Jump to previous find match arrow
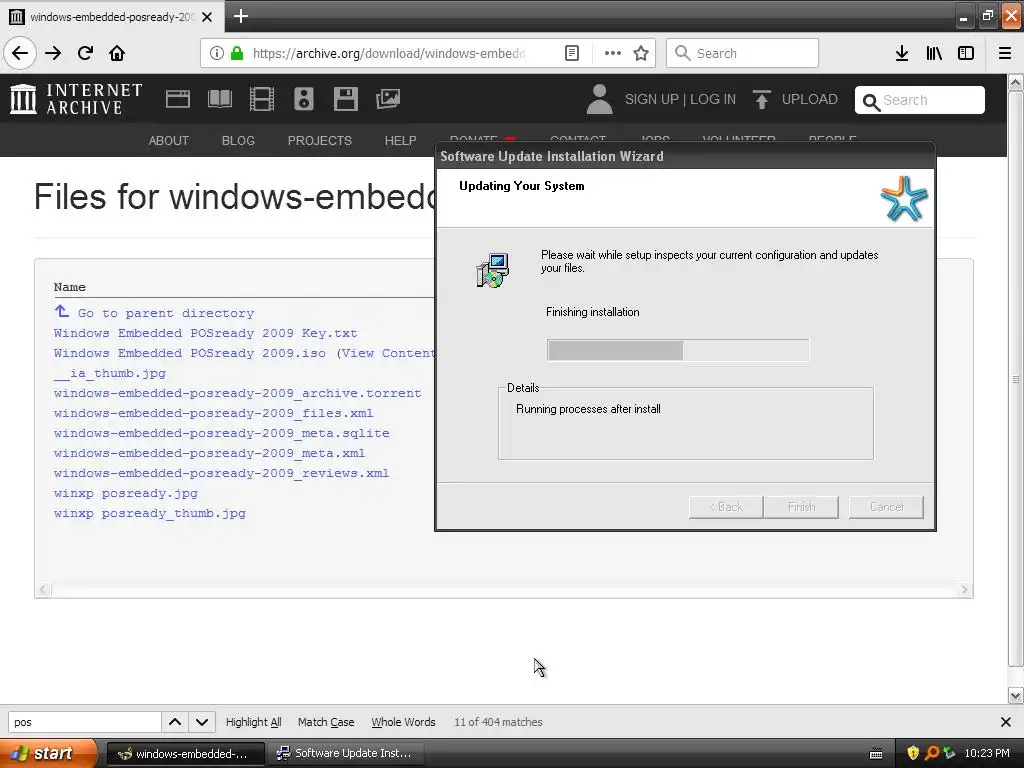 tap(175, 722)
